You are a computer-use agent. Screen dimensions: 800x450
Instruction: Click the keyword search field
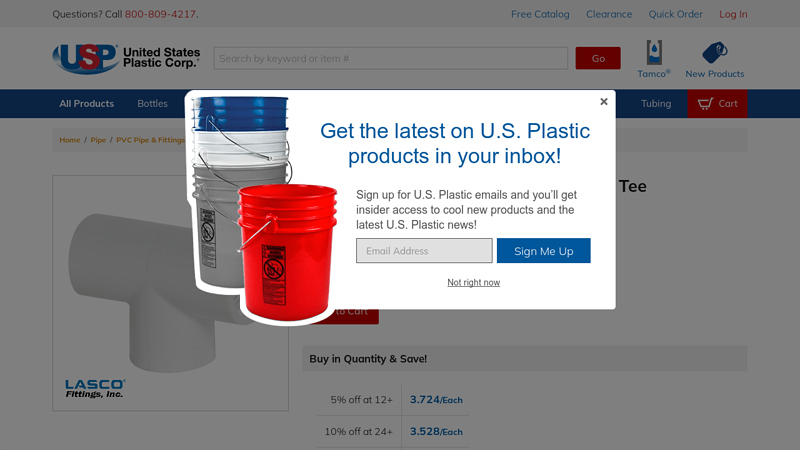tap(390, 58)
